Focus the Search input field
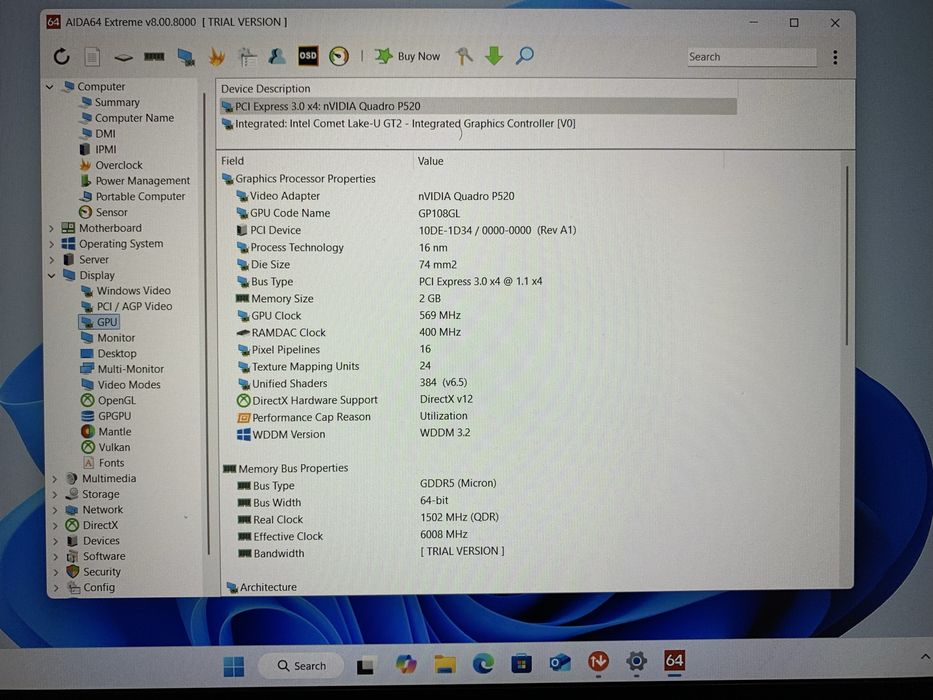Image resolution: width=933 pixels, height=700 pixels. coord(752,57)
